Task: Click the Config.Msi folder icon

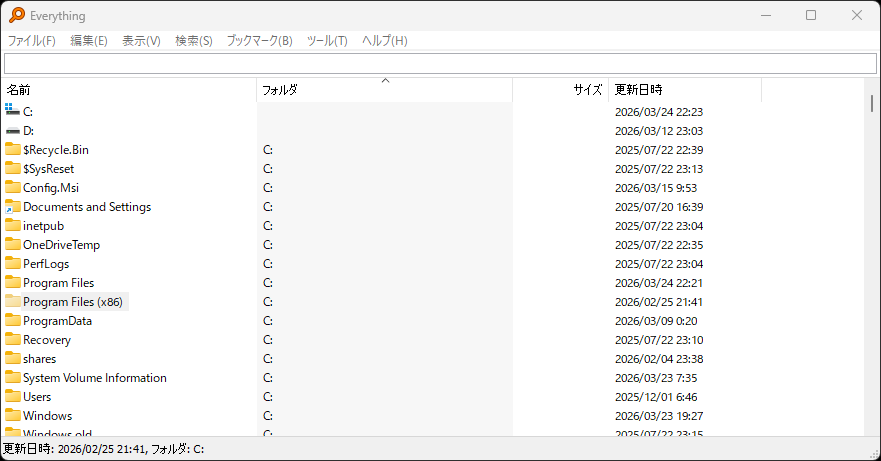Action: coord(12,187)
